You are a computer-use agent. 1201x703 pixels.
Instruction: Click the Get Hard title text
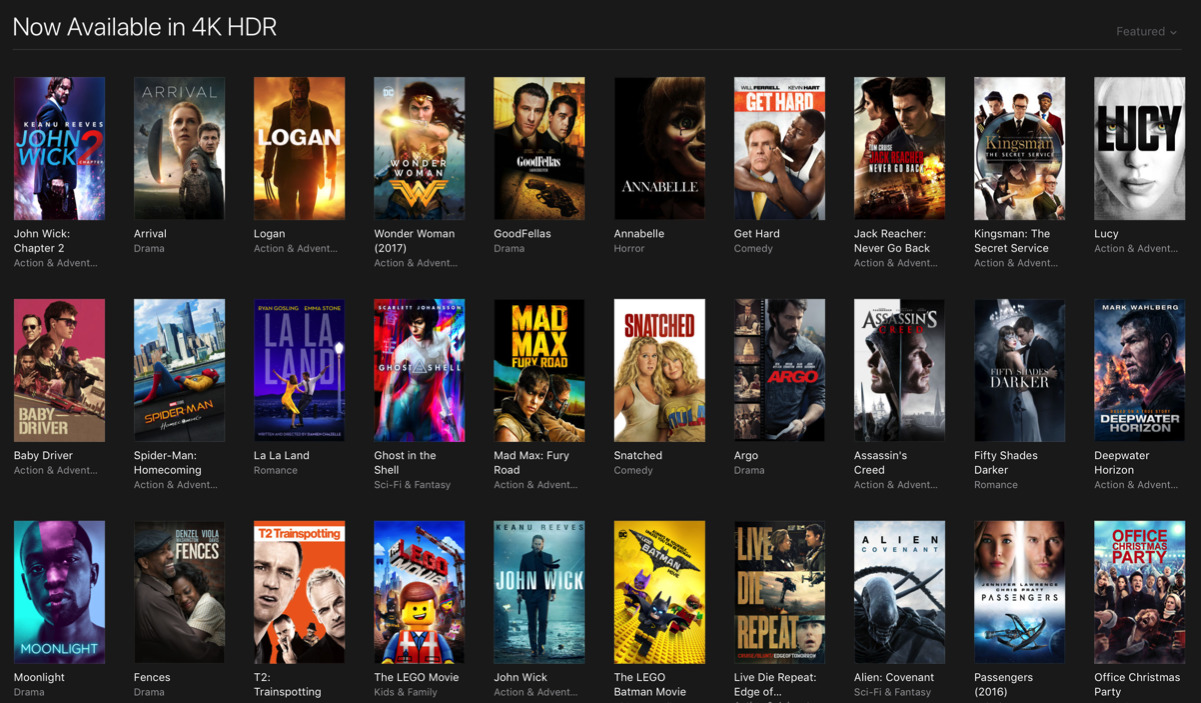(756, 234)
